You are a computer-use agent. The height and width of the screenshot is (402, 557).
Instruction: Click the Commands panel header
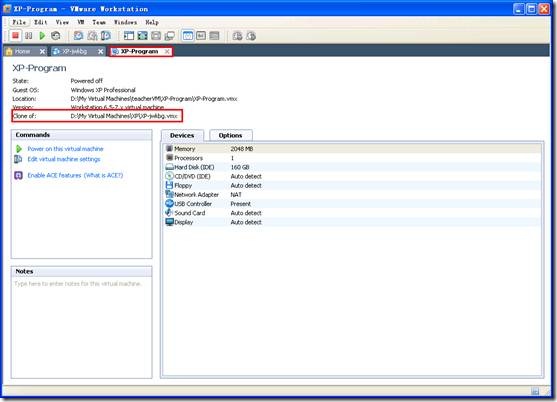[x=82, y=135]
